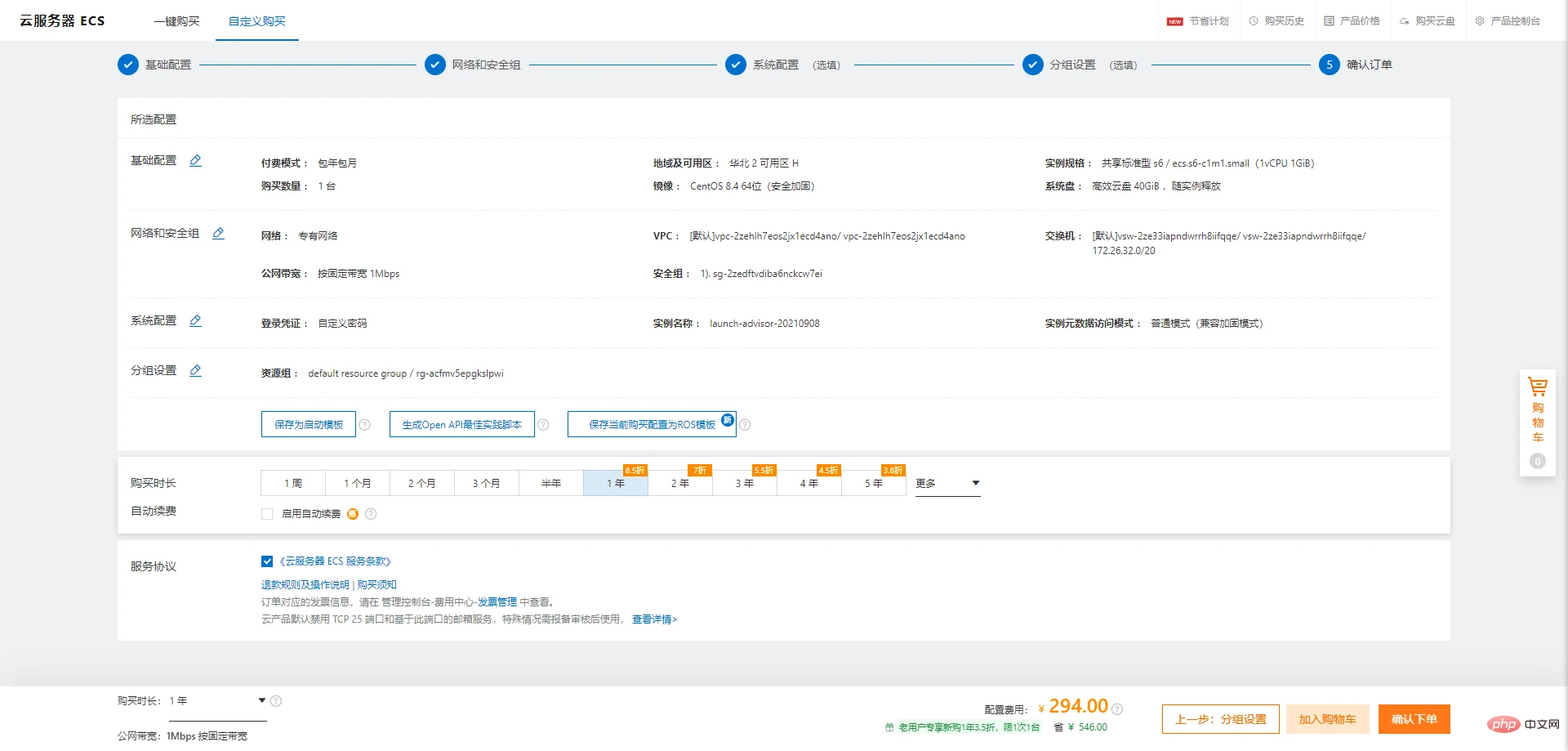Click the help icon after the ROS模板 button

745,425
